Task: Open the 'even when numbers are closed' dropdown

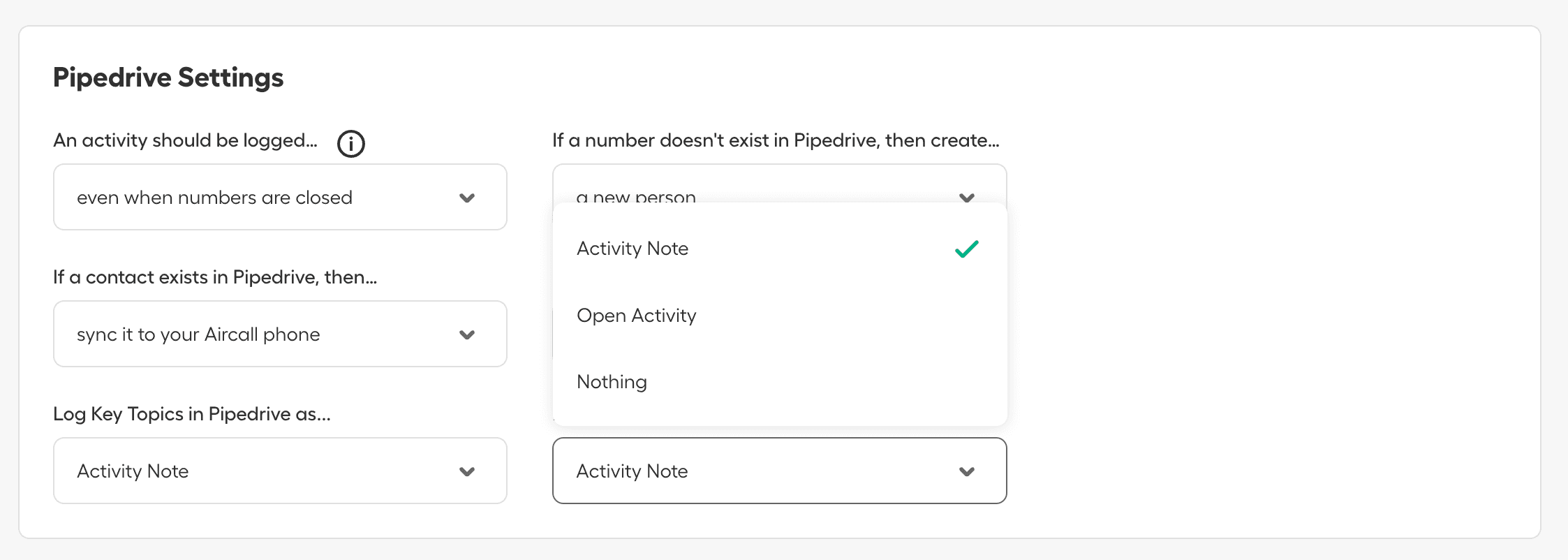Action: 279,198
